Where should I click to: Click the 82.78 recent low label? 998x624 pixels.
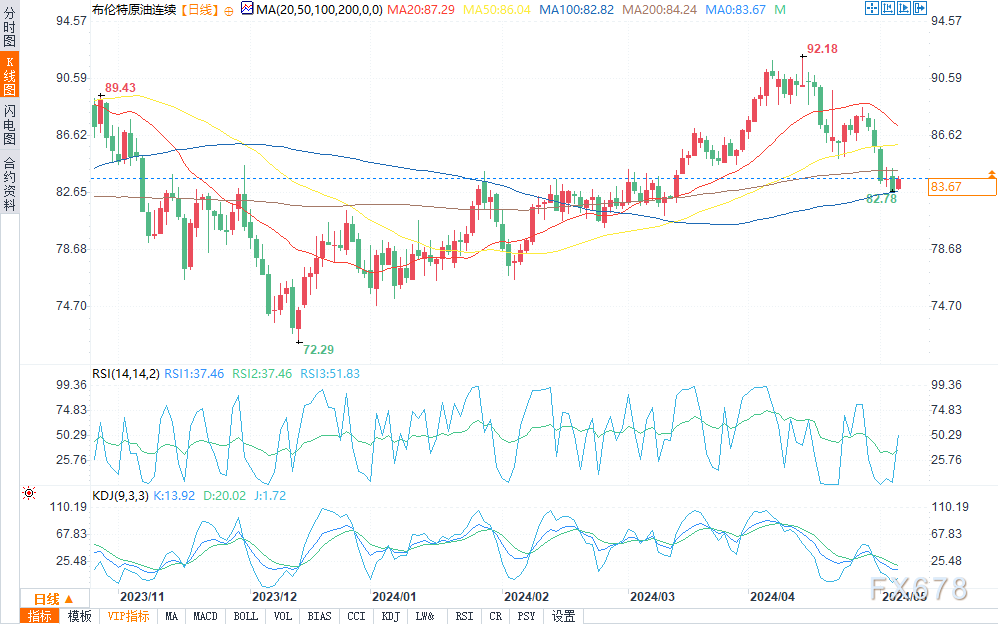pyautogui.click(x=882, y=199)
